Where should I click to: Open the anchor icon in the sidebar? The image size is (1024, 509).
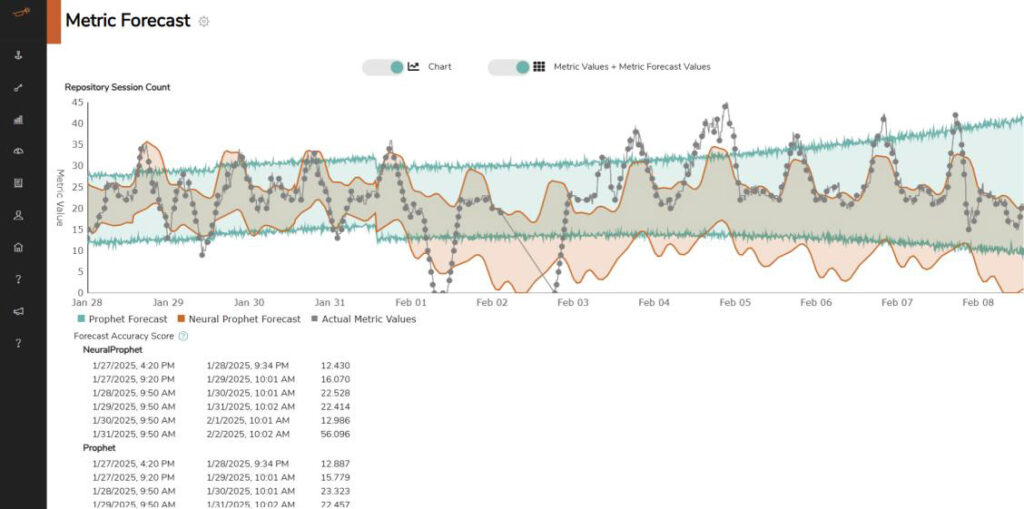pos(19,55)
